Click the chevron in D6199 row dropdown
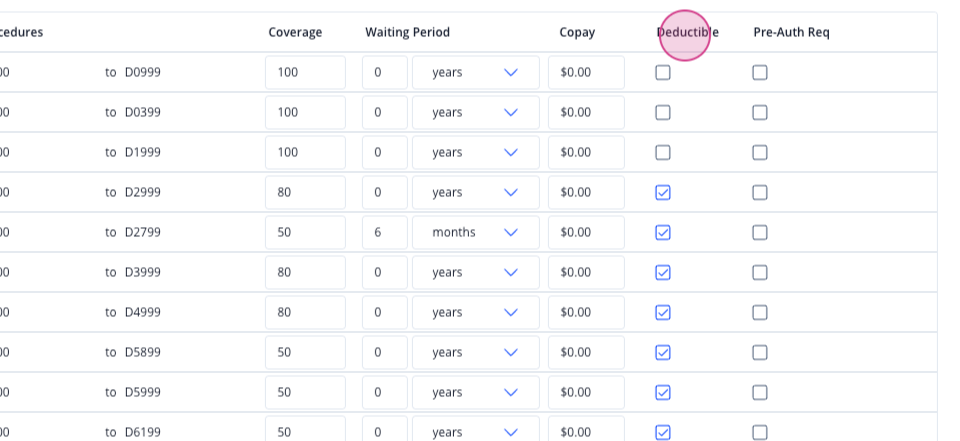 [x=511, y=432]
